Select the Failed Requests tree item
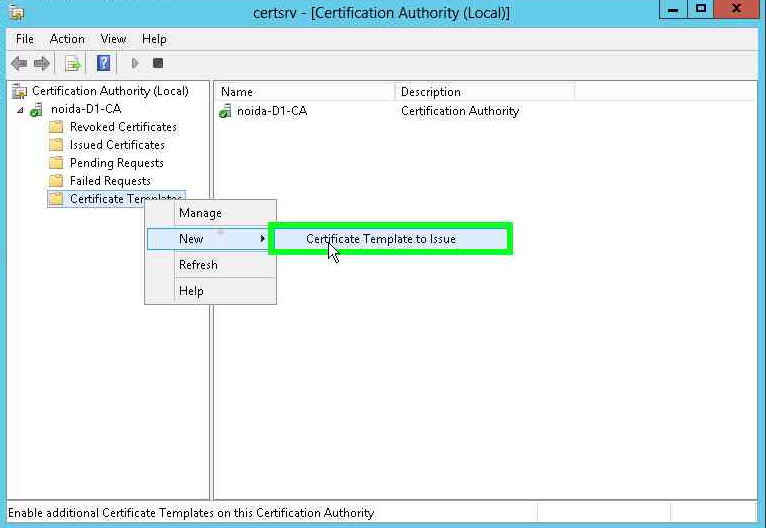This screenshot has height=528, width=766. tap(110, 181)
